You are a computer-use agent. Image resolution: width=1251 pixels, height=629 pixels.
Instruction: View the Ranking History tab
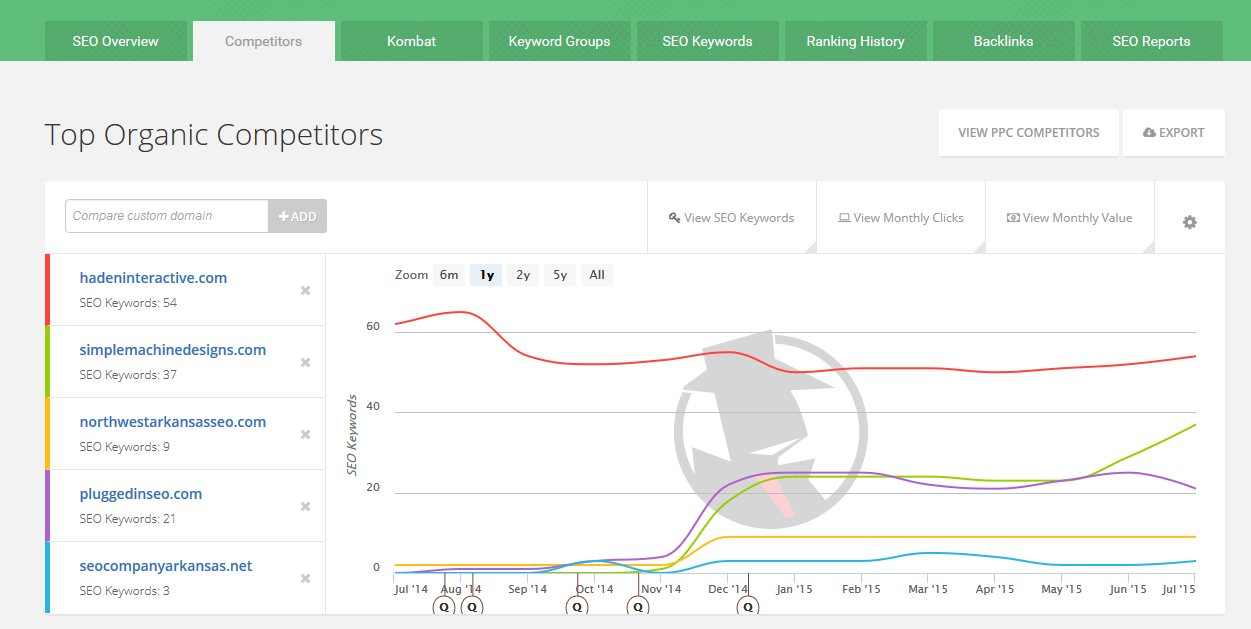click(856, 41)
